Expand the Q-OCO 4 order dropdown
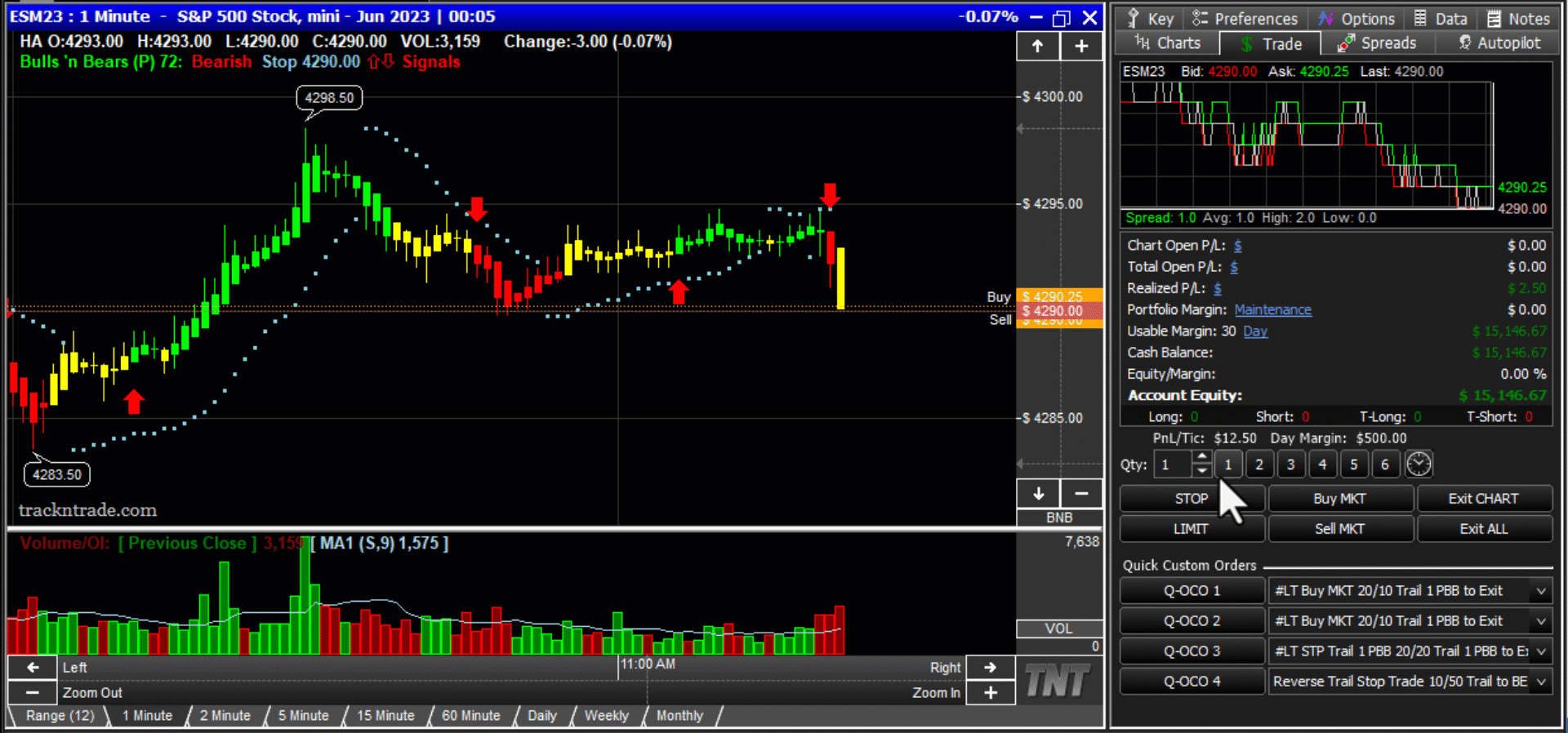Viewport: 1568px width, 733px height. tap(1540, 682)
